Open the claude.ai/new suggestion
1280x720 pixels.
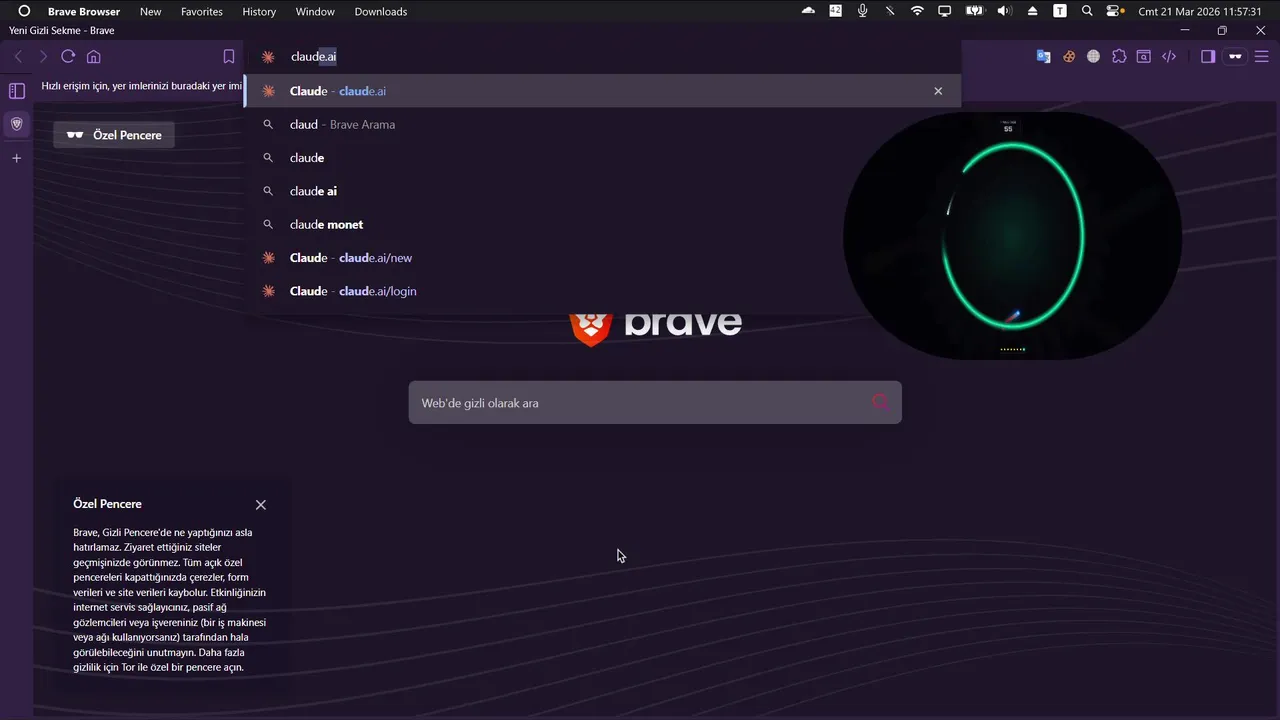603,258
